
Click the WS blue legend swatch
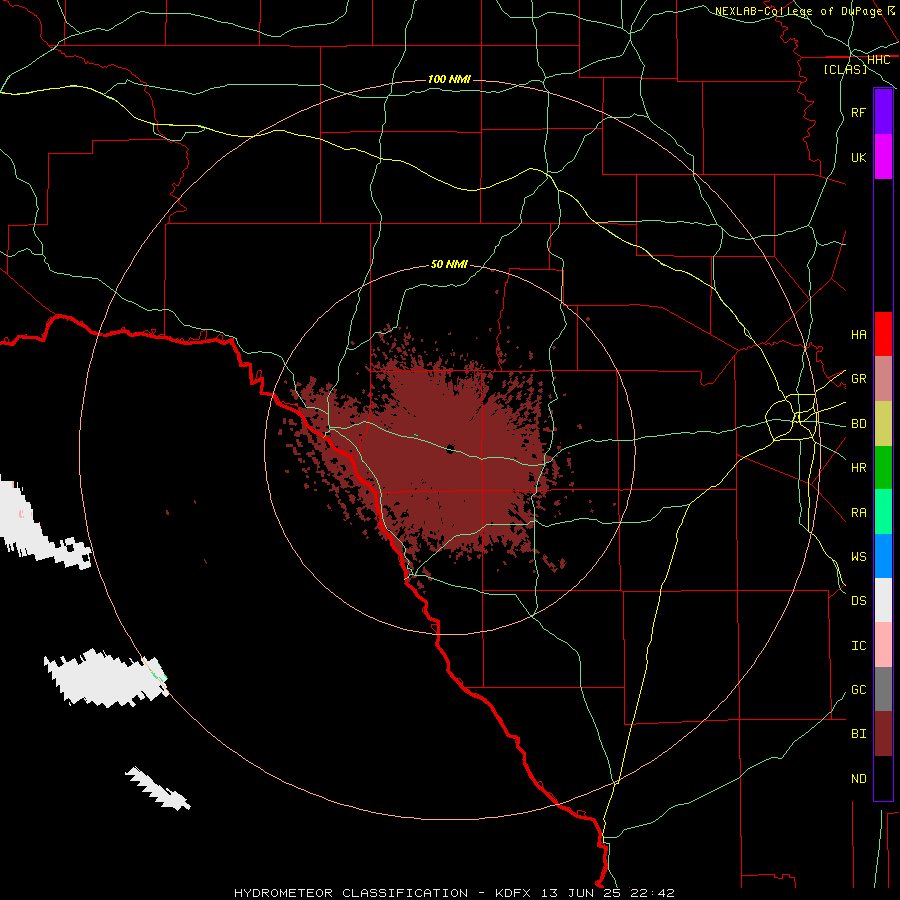pos(883,556)
